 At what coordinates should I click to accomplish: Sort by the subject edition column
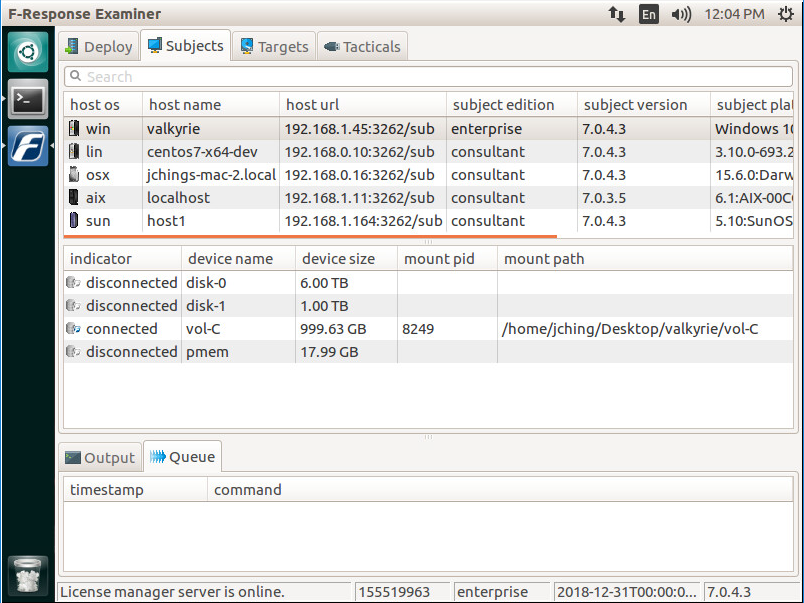pos(512,105)
